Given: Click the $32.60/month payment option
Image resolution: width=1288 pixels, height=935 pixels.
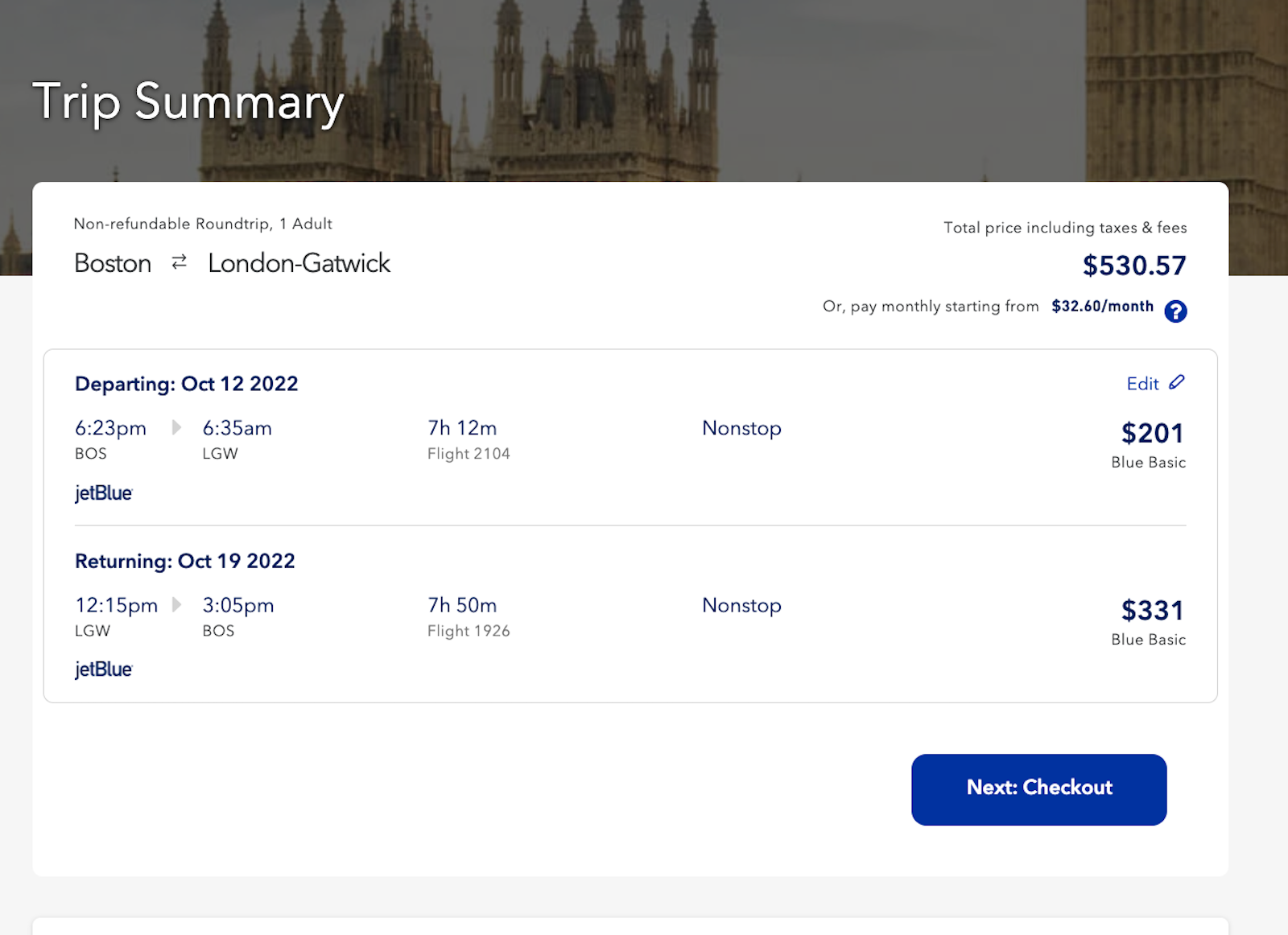Looking at the screenshot, I should tap(1102, 307).
